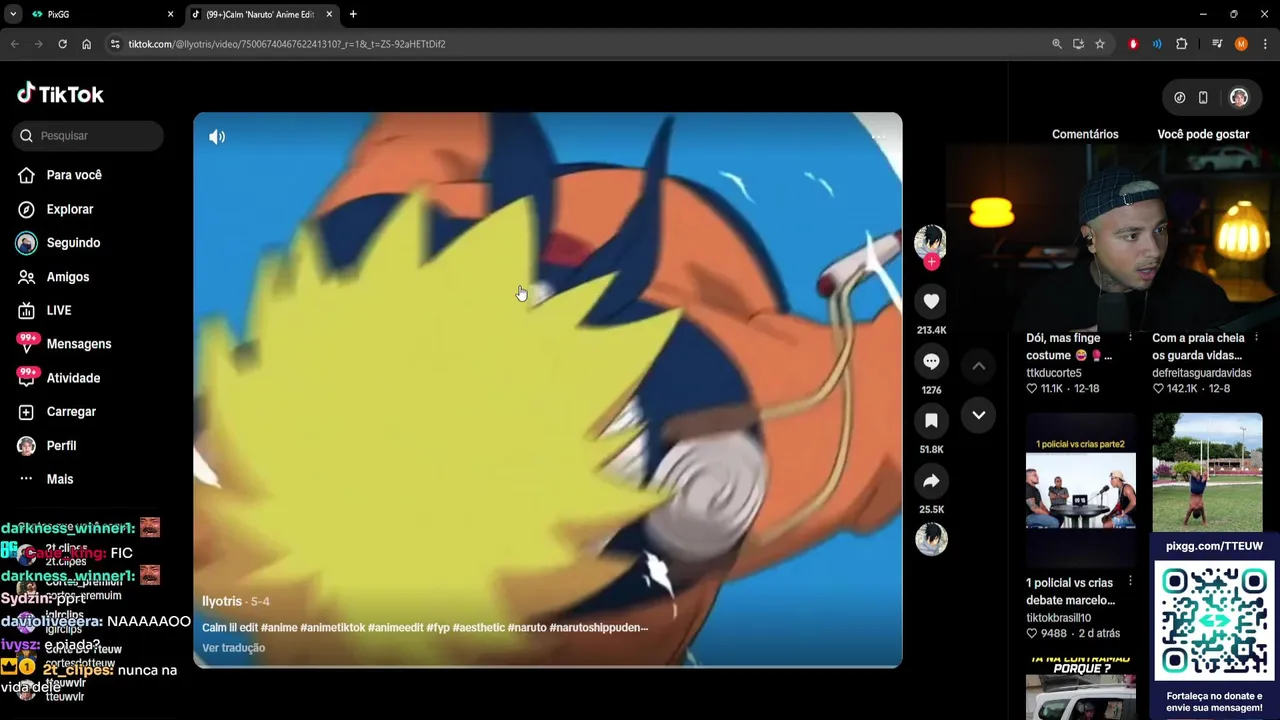
Task: Open the Extensions puzzle icon
Action: point(1181,44)
